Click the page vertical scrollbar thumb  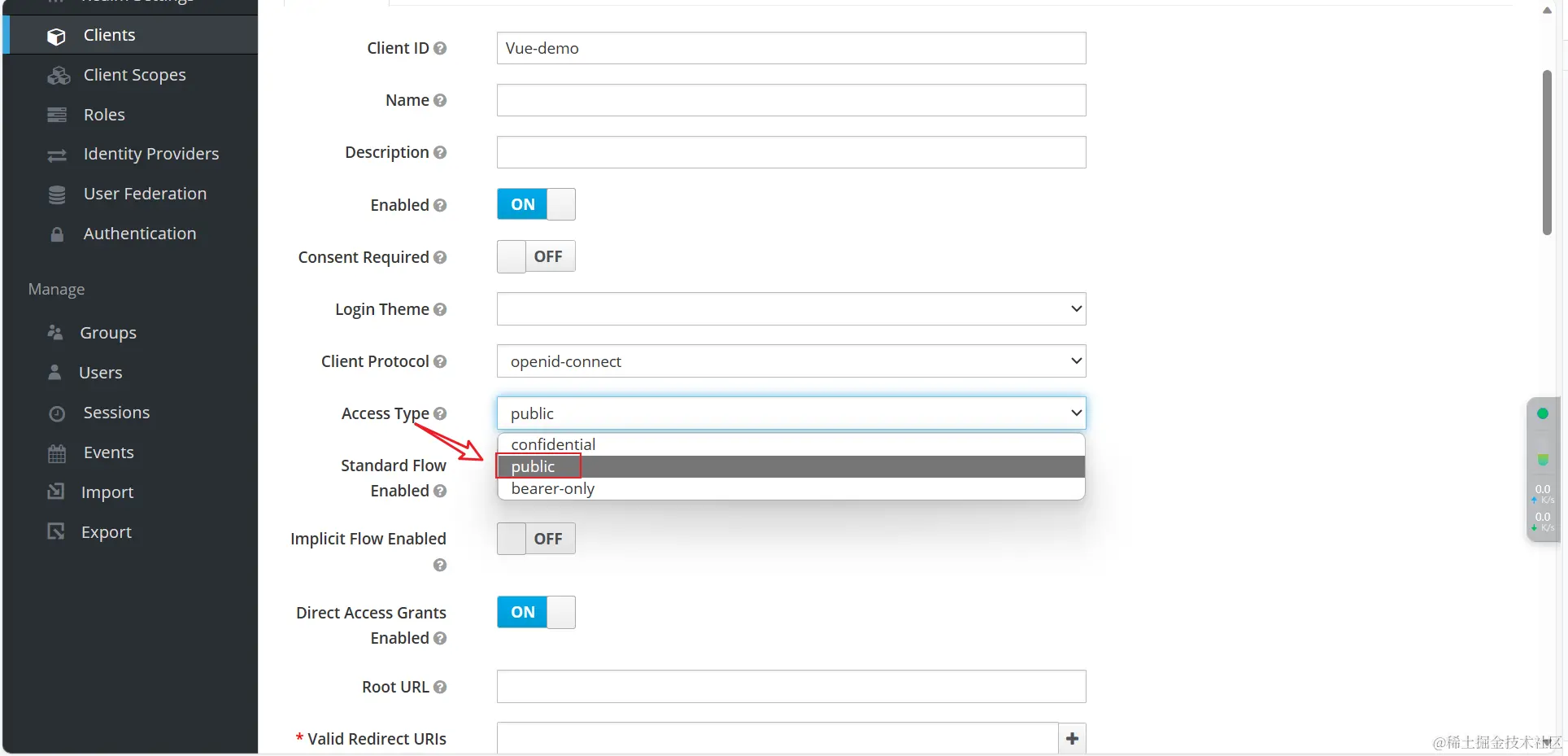tap(1547, 153)
